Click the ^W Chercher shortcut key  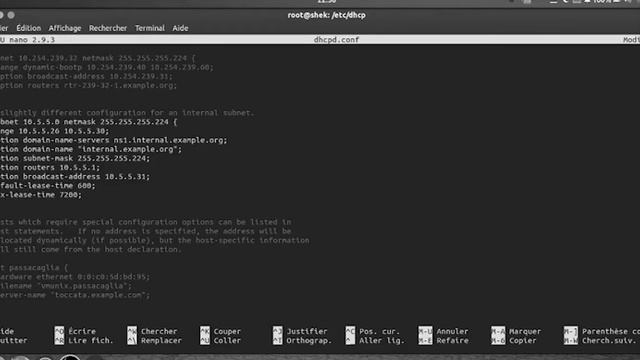coord(132,331)
